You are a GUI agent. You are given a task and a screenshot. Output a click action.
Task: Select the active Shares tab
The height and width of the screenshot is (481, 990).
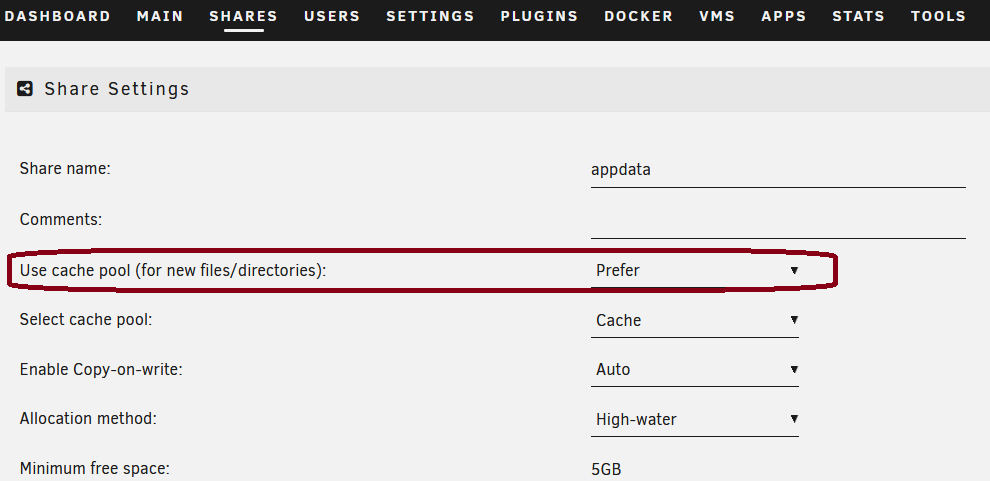tap(244, 16)
